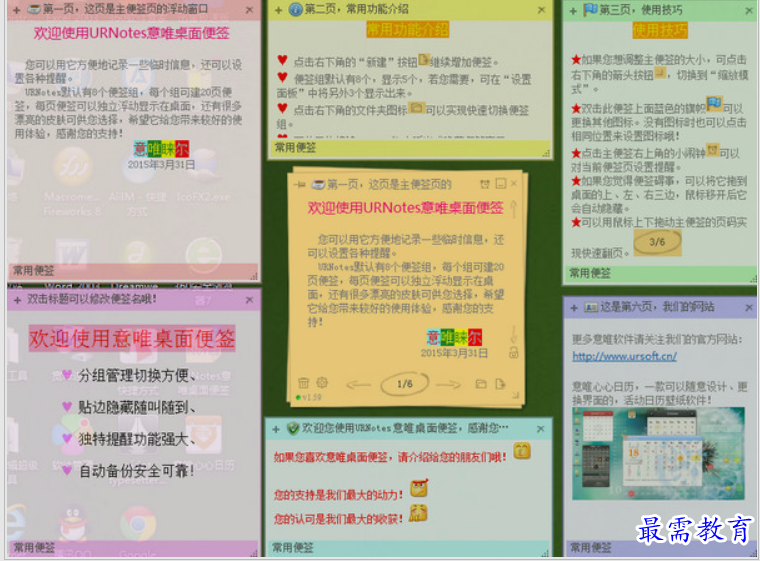Toggle the padlock icon on the main note
This screenshot has width=760, height=561.
pos(513,353)
